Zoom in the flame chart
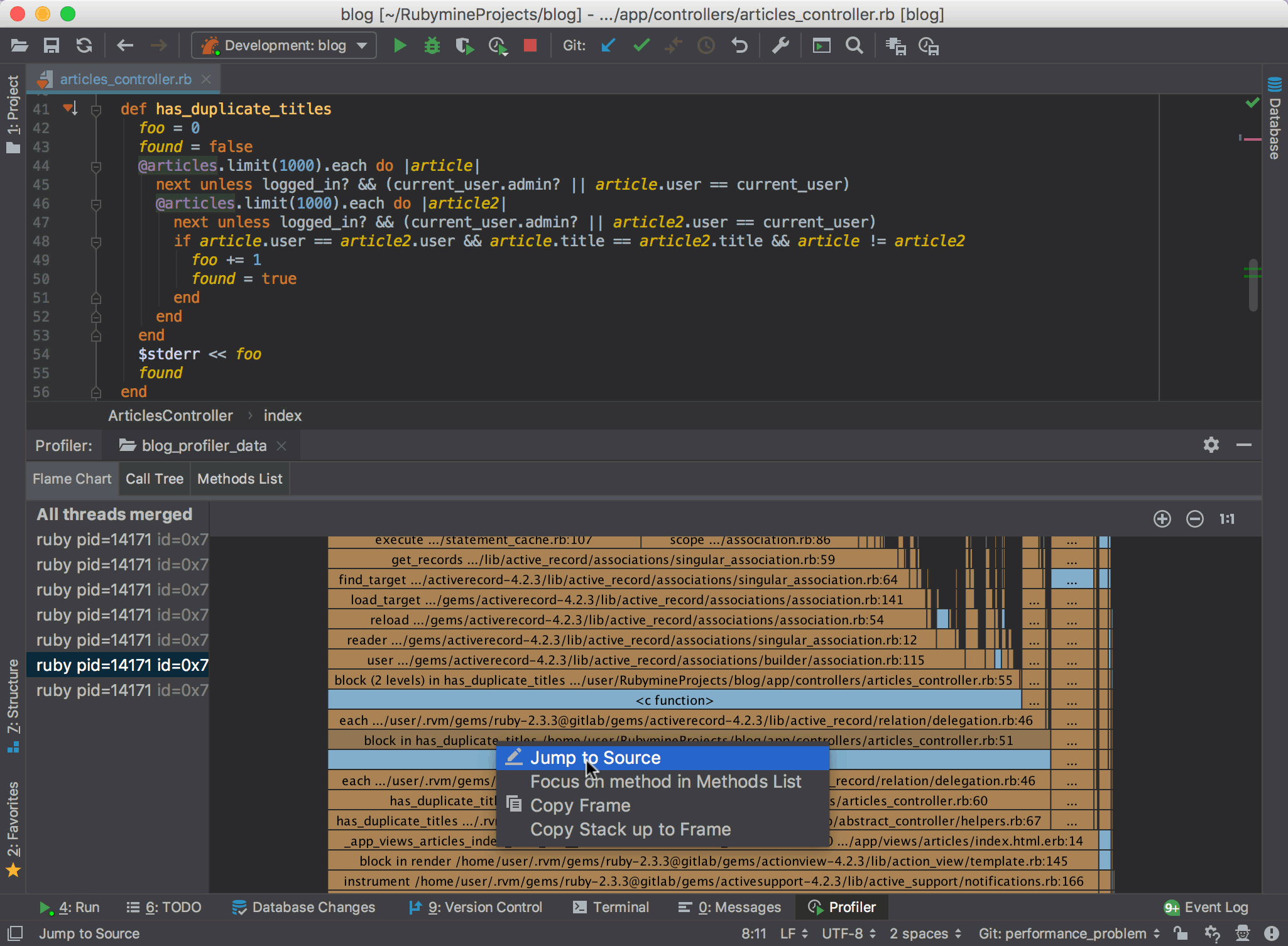 [x=1162, y=519]
